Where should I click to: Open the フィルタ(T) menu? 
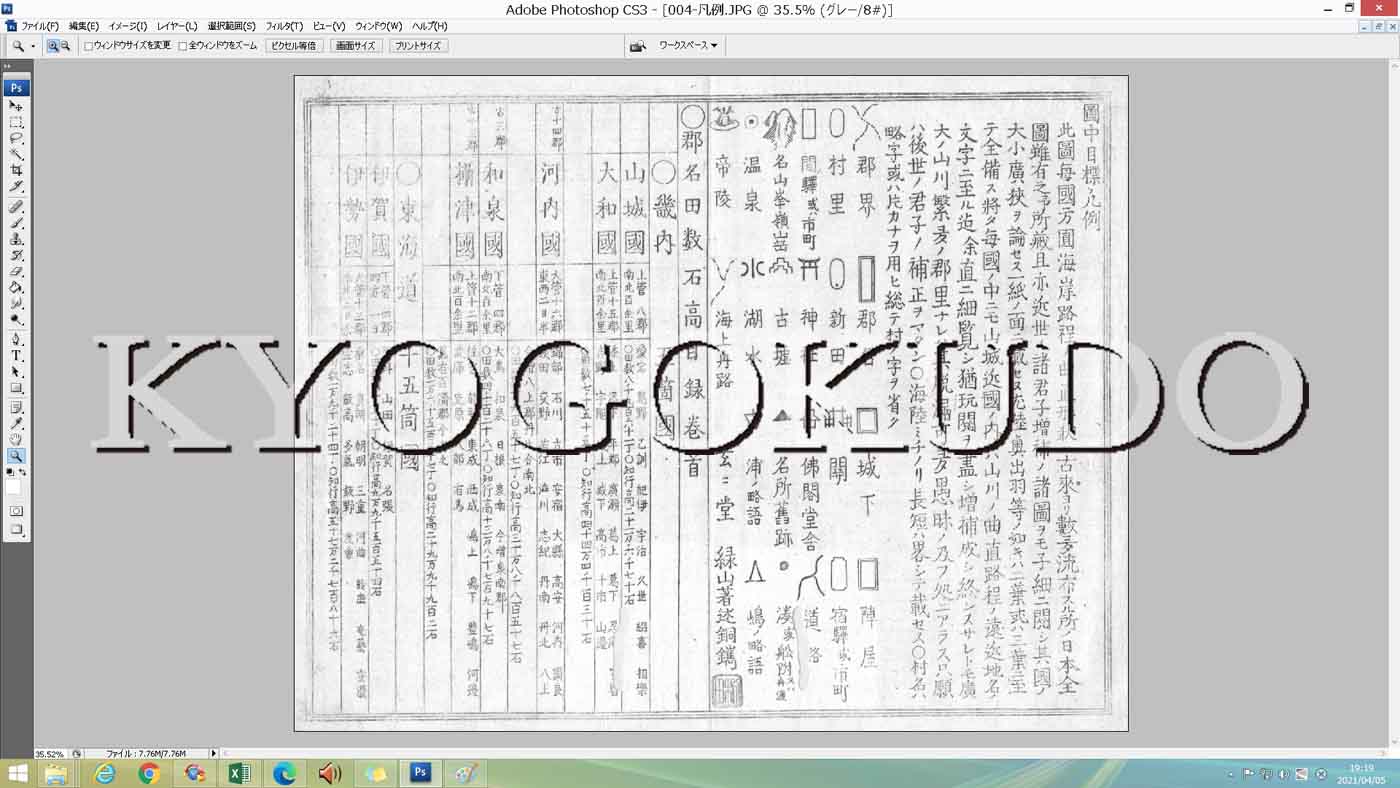pyautogui.click(x=284, y=26)
